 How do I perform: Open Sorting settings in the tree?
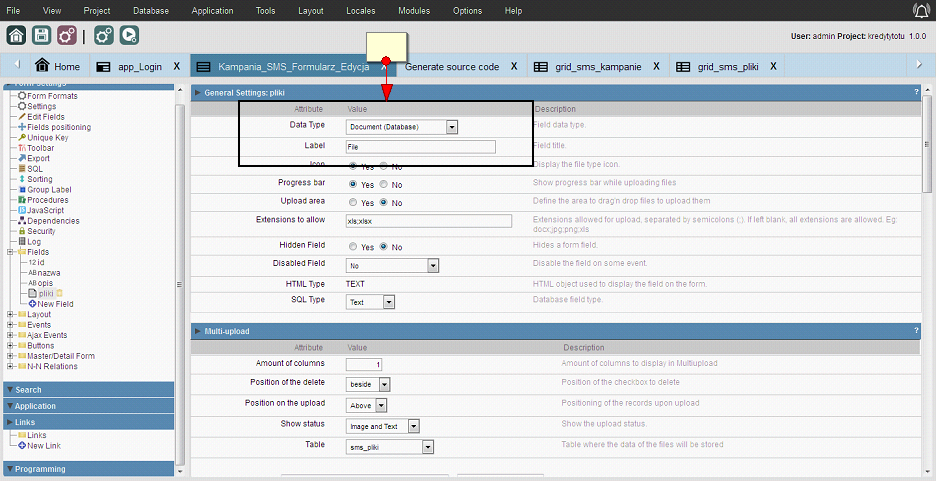[x=39, y=179]
